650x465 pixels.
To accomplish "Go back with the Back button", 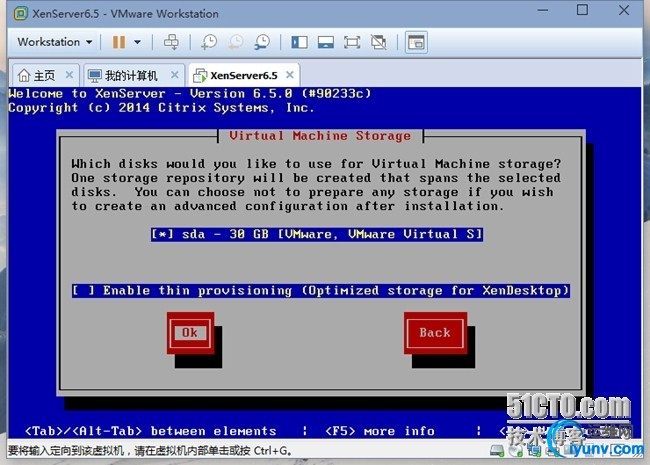I will click(435, 333).
